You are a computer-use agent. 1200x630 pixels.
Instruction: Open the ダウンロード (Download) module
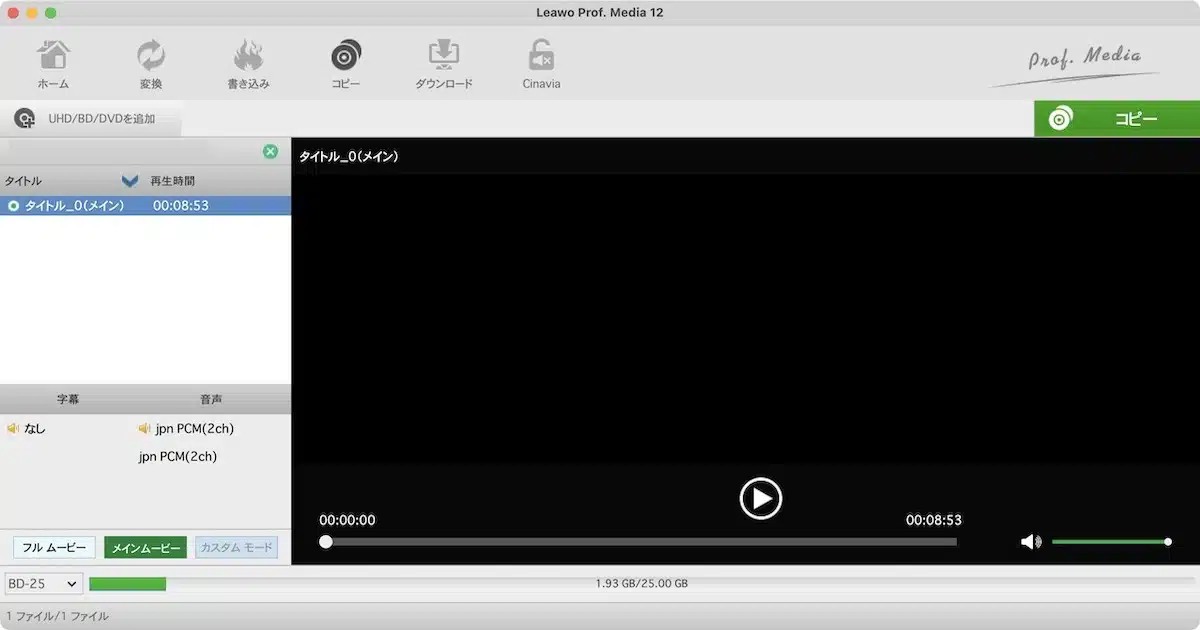coord(444,65)
